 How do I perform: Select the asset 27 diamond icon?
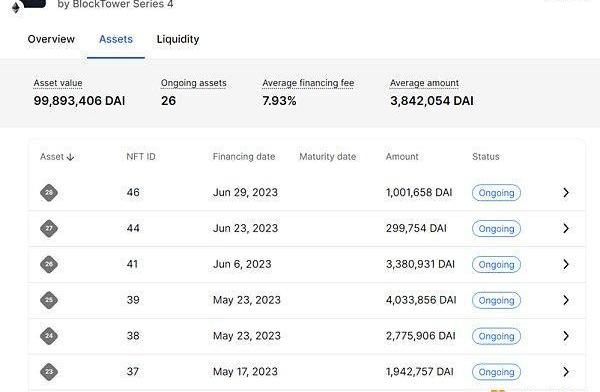tap(49, 228)
